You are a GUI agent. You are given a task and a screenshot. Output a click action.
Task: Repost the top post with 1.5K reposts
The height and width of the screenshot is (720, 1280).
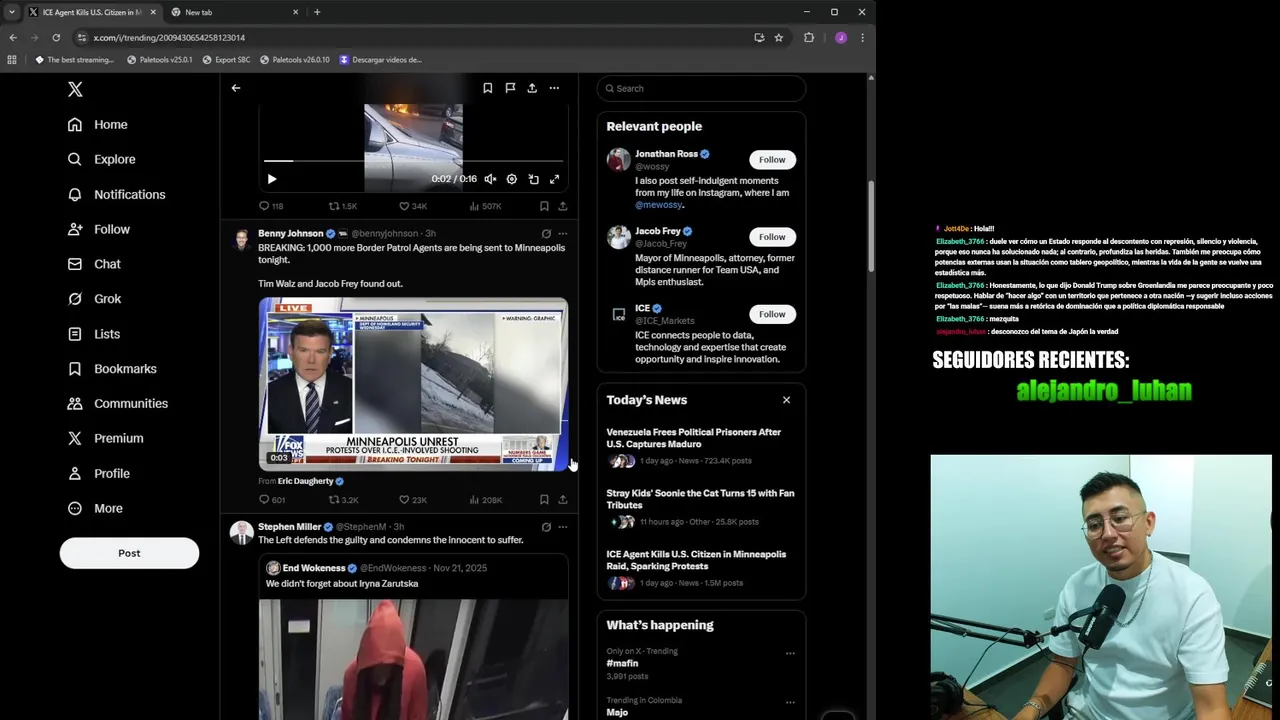343,206
